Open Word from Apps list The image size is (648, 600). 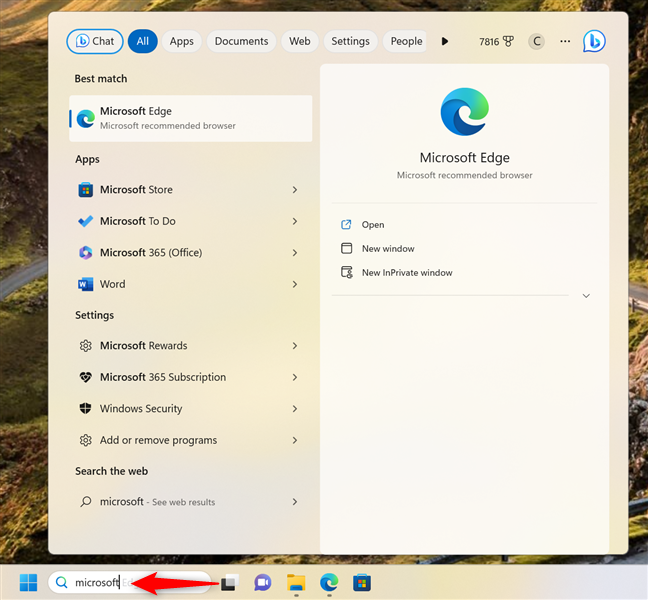(191, 284)
